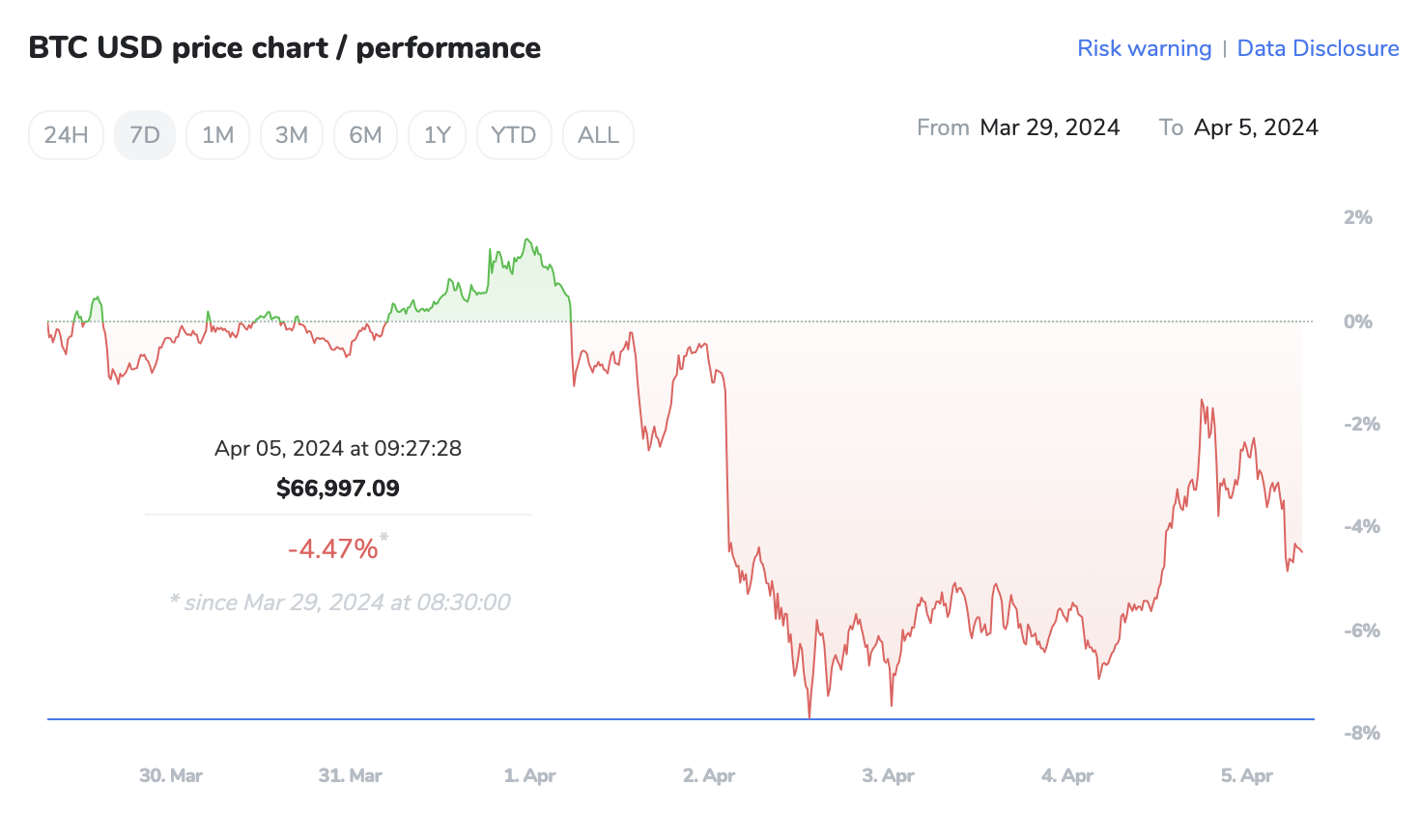The image size is (1420, 840).
Task: Choose the 1M time range
Action: 217,135
